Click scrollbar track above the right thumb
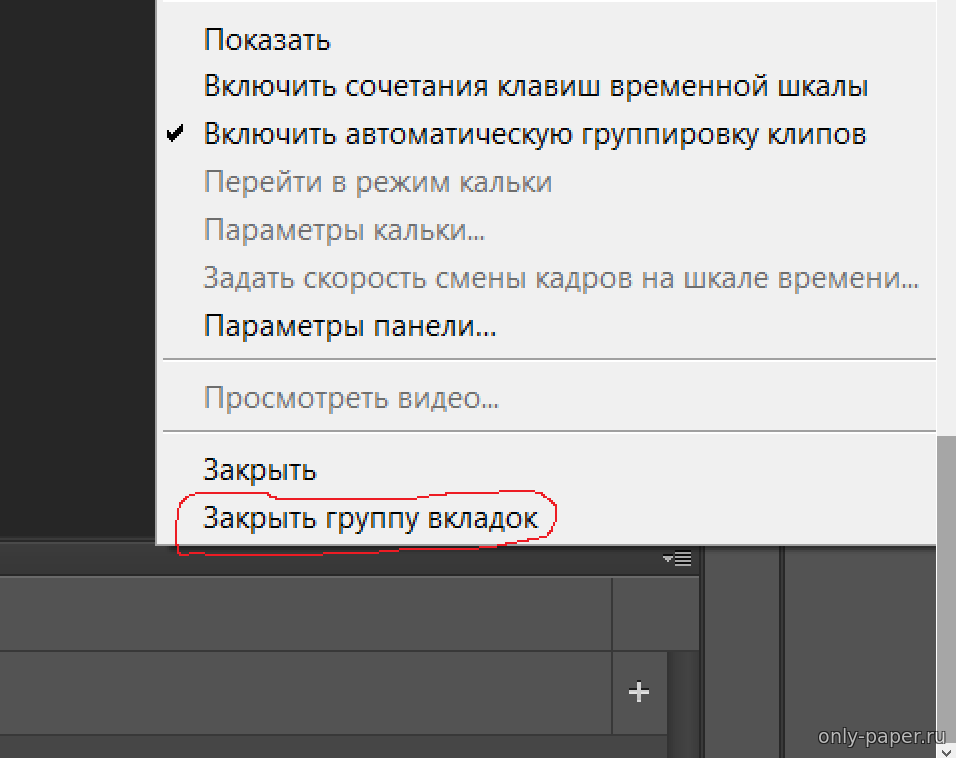The image size is (956, 758). (946, 200)
